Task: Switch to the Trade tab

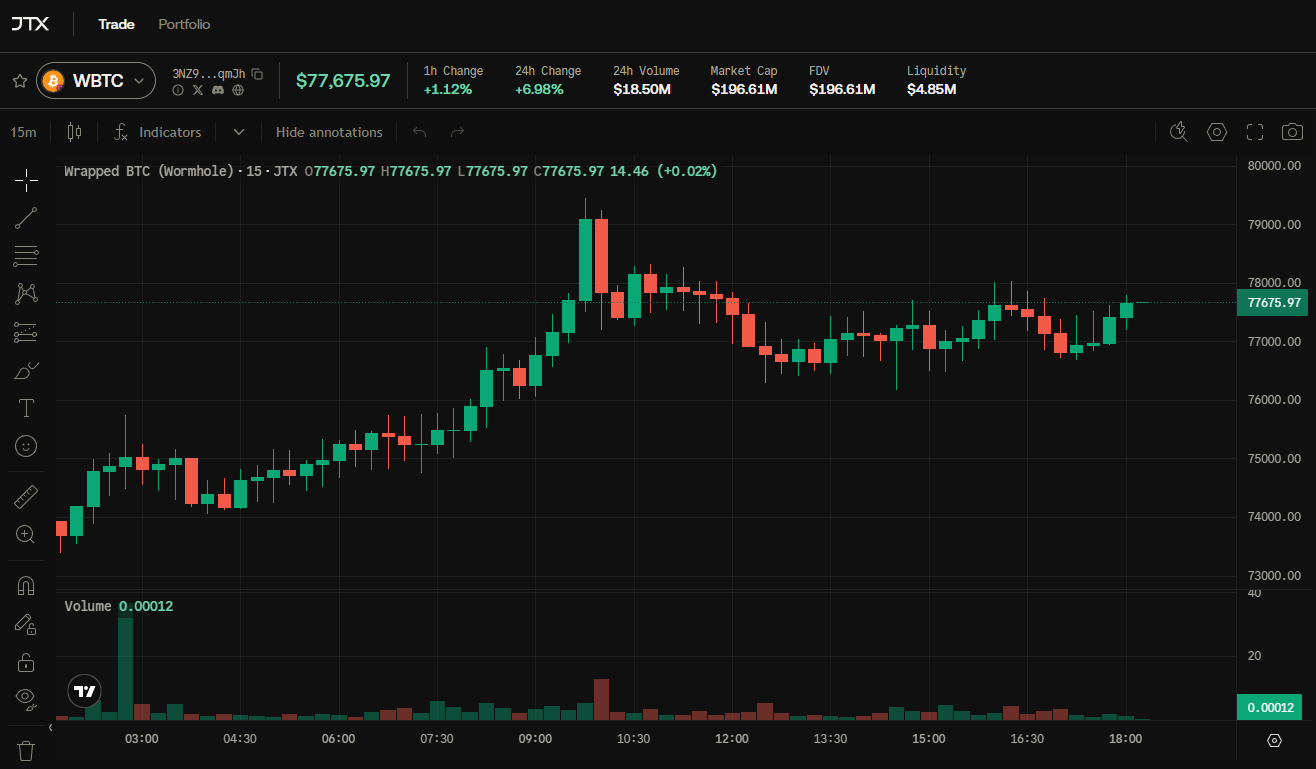Action: pyautogui.click(x=116, y=24)
